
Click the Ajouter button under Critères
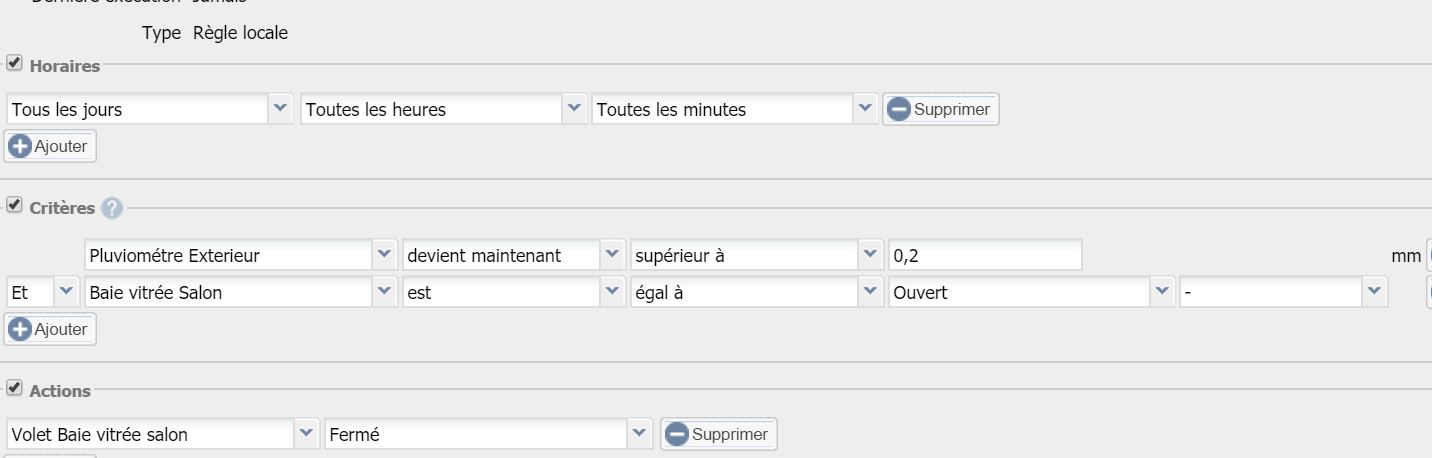(x=50, y=329)
